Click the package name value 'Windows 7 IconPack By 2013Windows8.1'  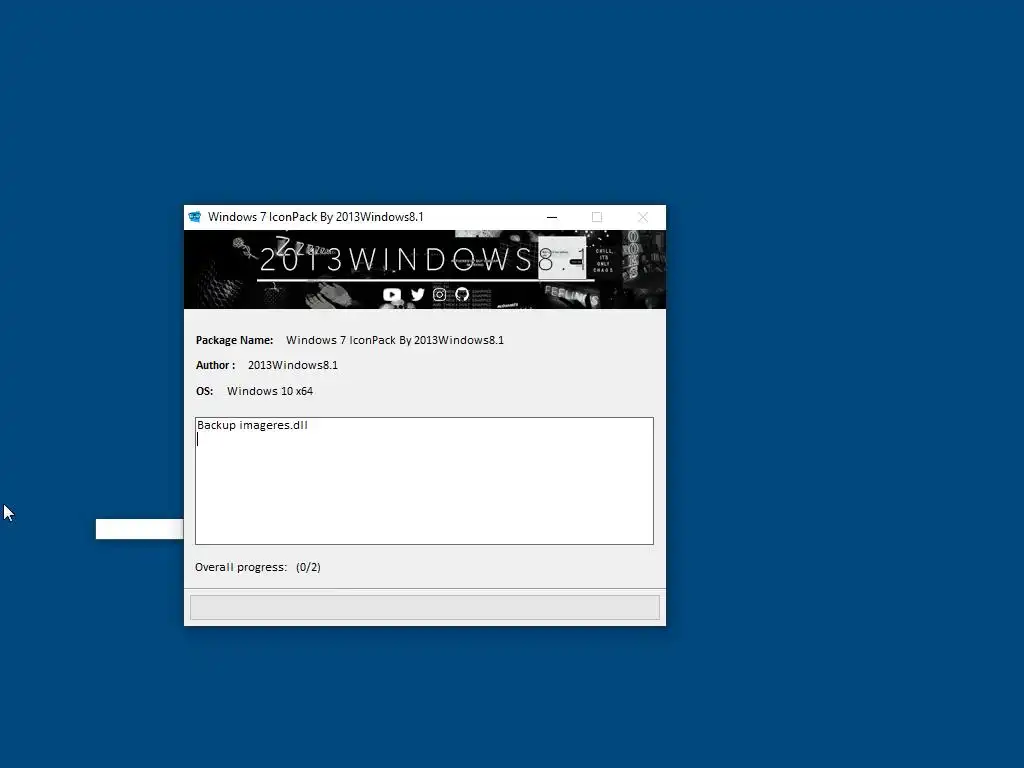click(x=394, y=340)
